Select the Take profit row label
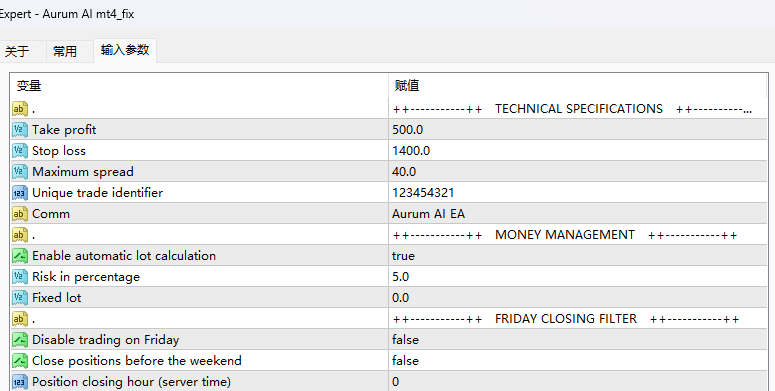The height and width of the screenshot is (391, 775). tap(64, 130)
